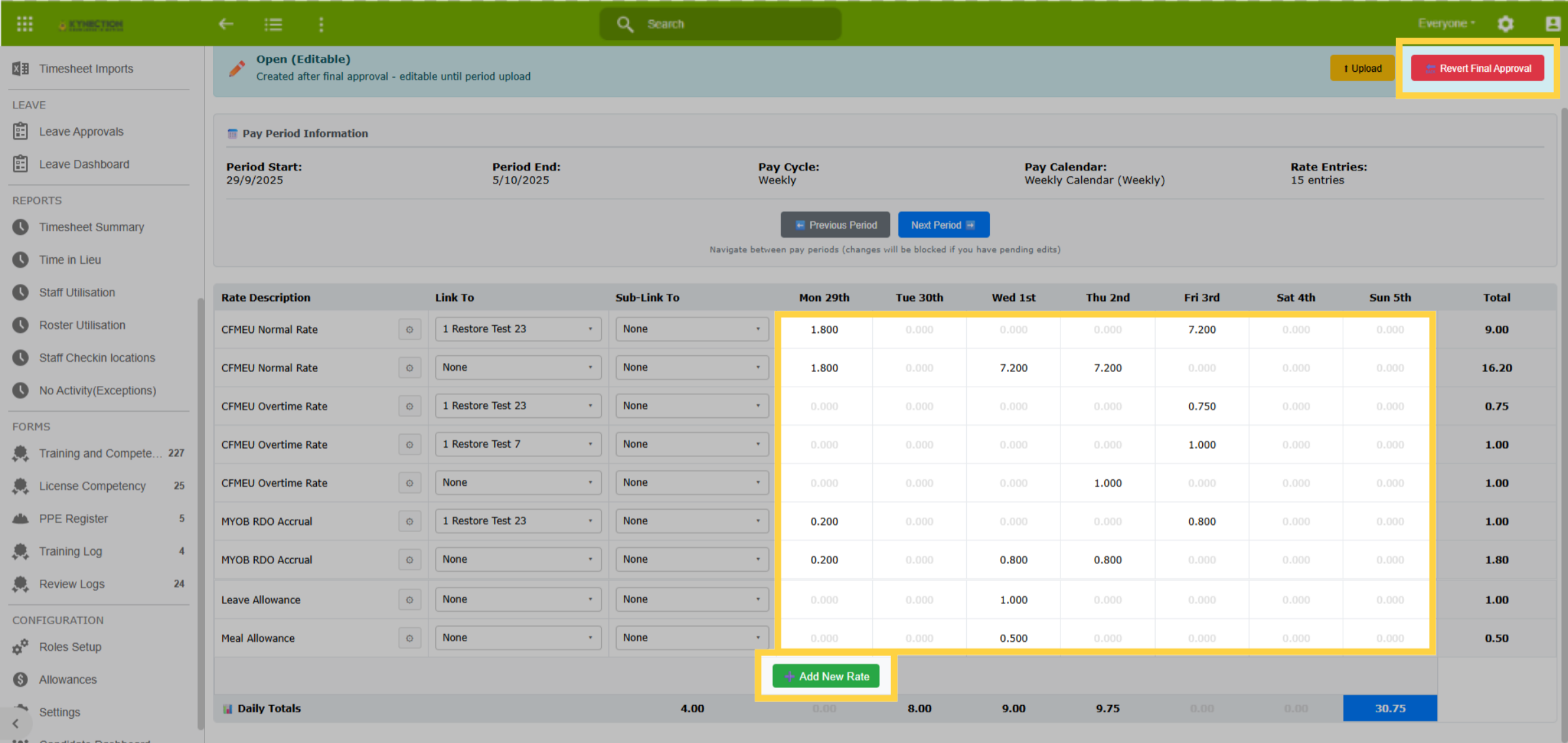Open Link To dropdown showing 1 Restore Test 7
This screenshot has height=743, width=1568.
click(518, 444)
